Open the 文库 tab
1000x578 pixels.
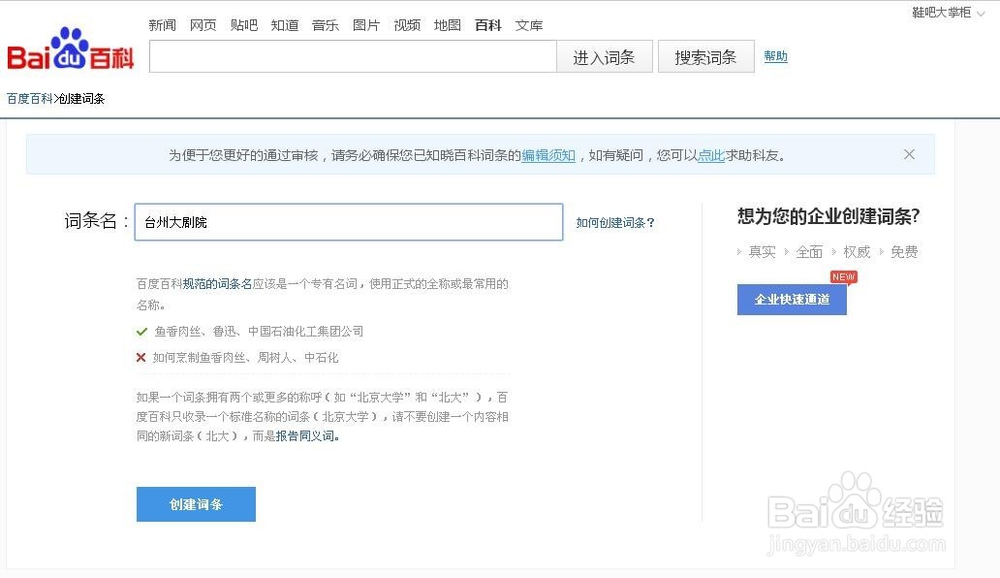point(529,24)
